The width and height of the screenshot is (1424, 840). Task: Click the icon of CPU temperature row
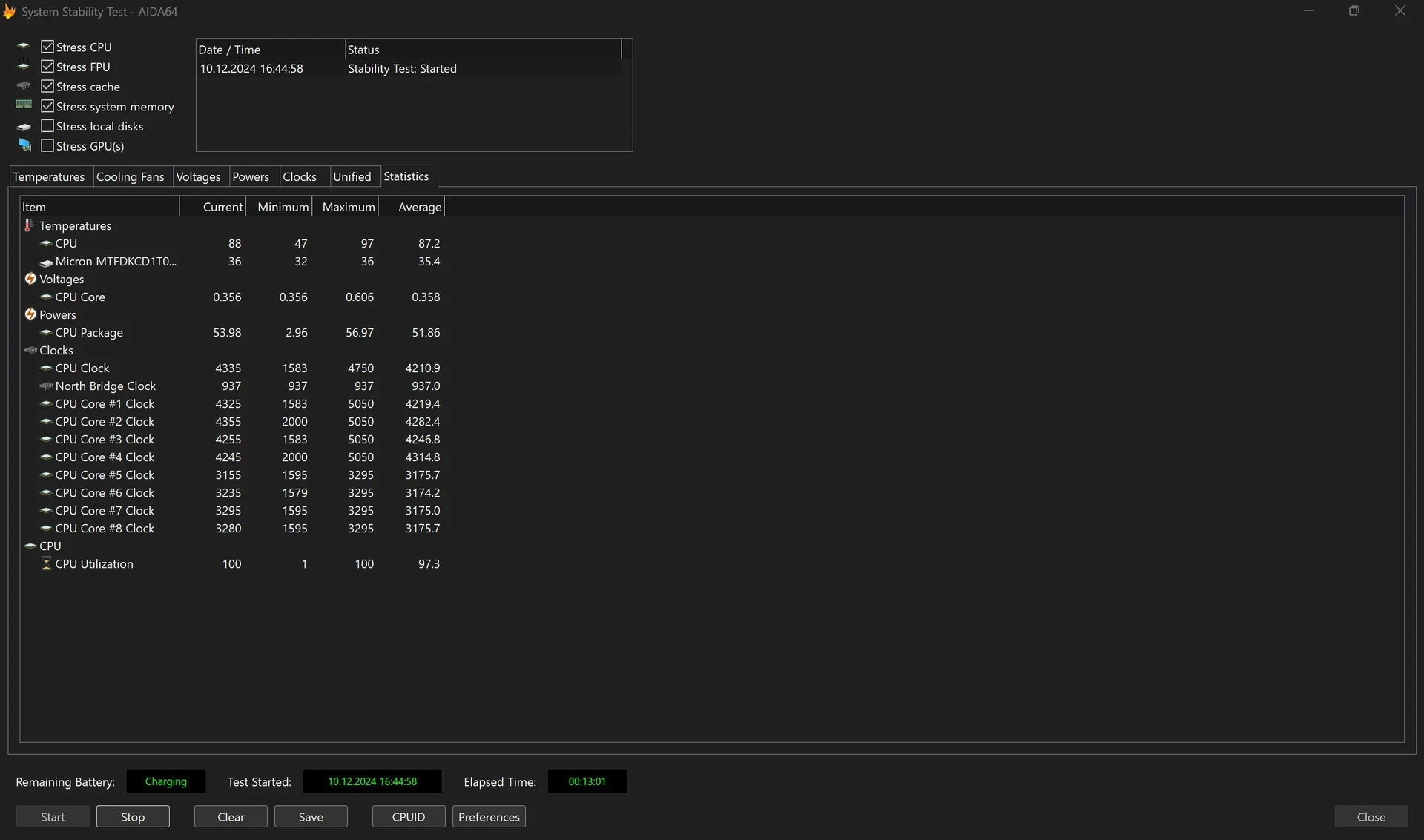click(x=46, y=242)
